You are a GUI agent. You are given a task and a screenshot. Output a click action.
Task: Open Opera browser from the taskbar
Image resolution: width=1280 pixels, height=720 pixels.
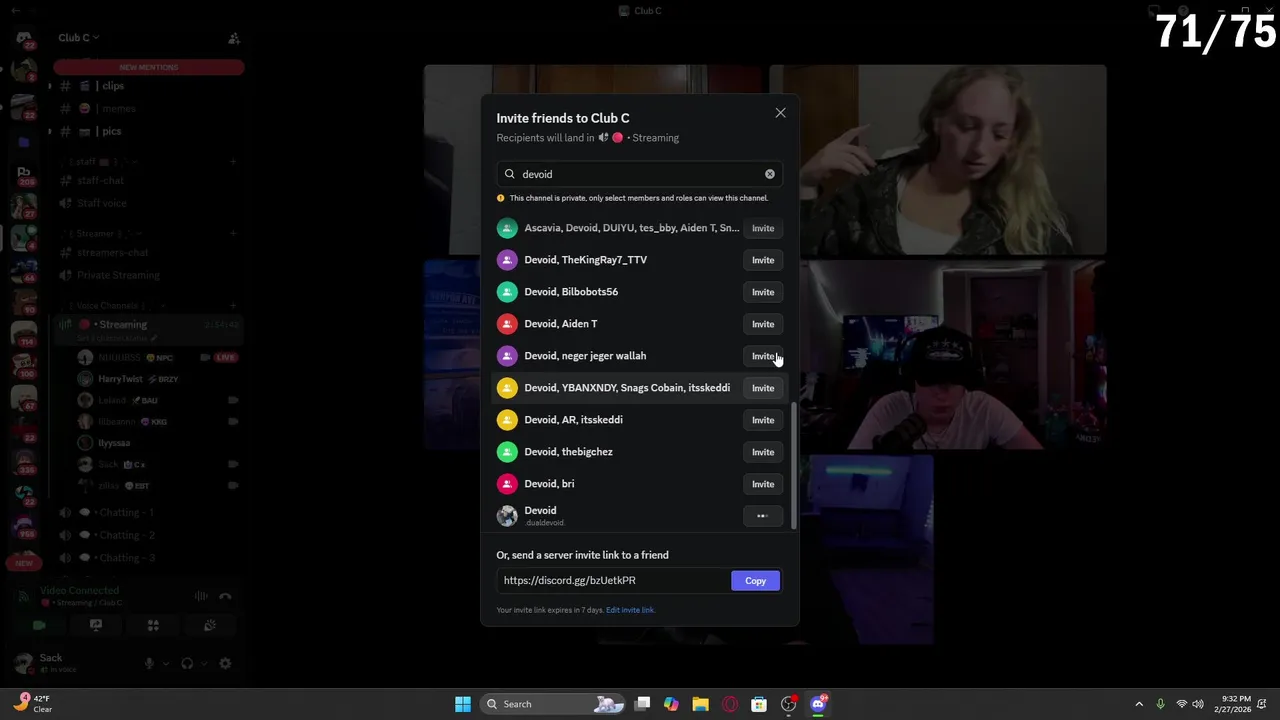coord(730,704)
